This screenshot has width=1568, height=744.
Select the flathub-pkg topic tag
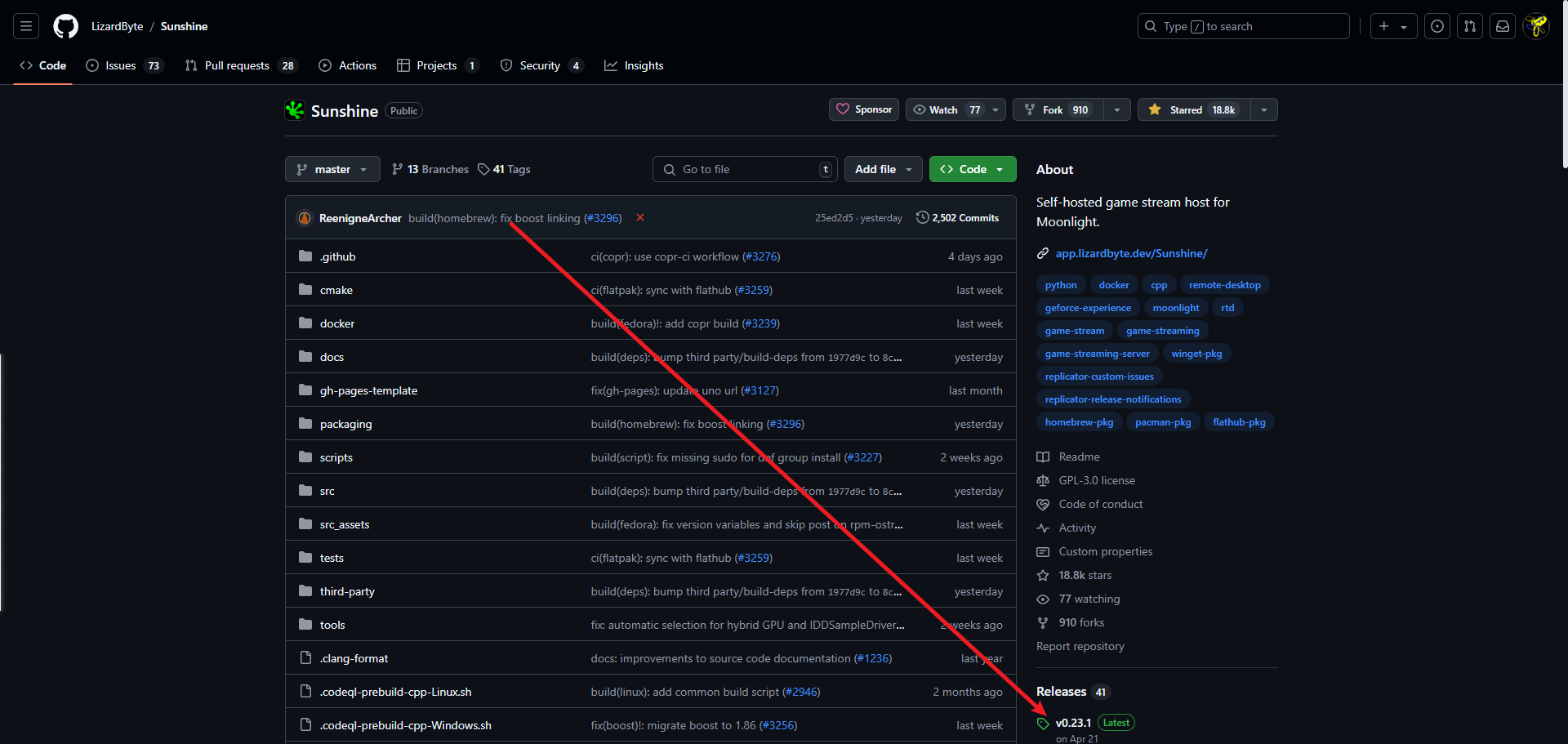[x=1239, y=422]
